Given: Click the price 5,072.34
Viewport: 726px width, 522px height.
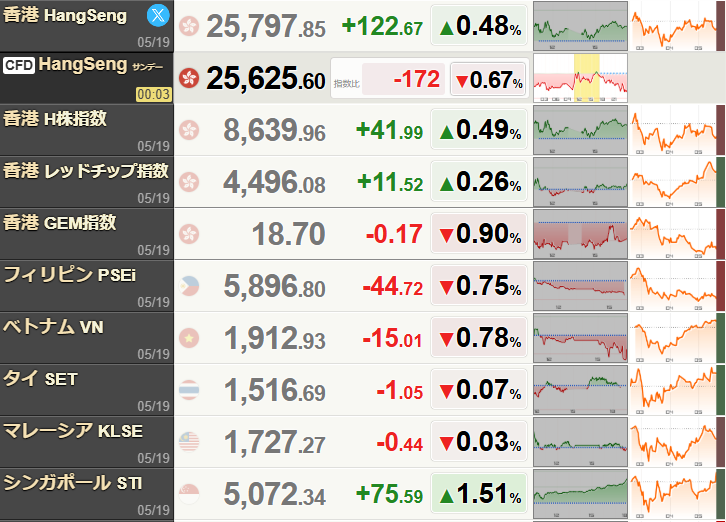Looking at the screenshot, I should [275, 494].
